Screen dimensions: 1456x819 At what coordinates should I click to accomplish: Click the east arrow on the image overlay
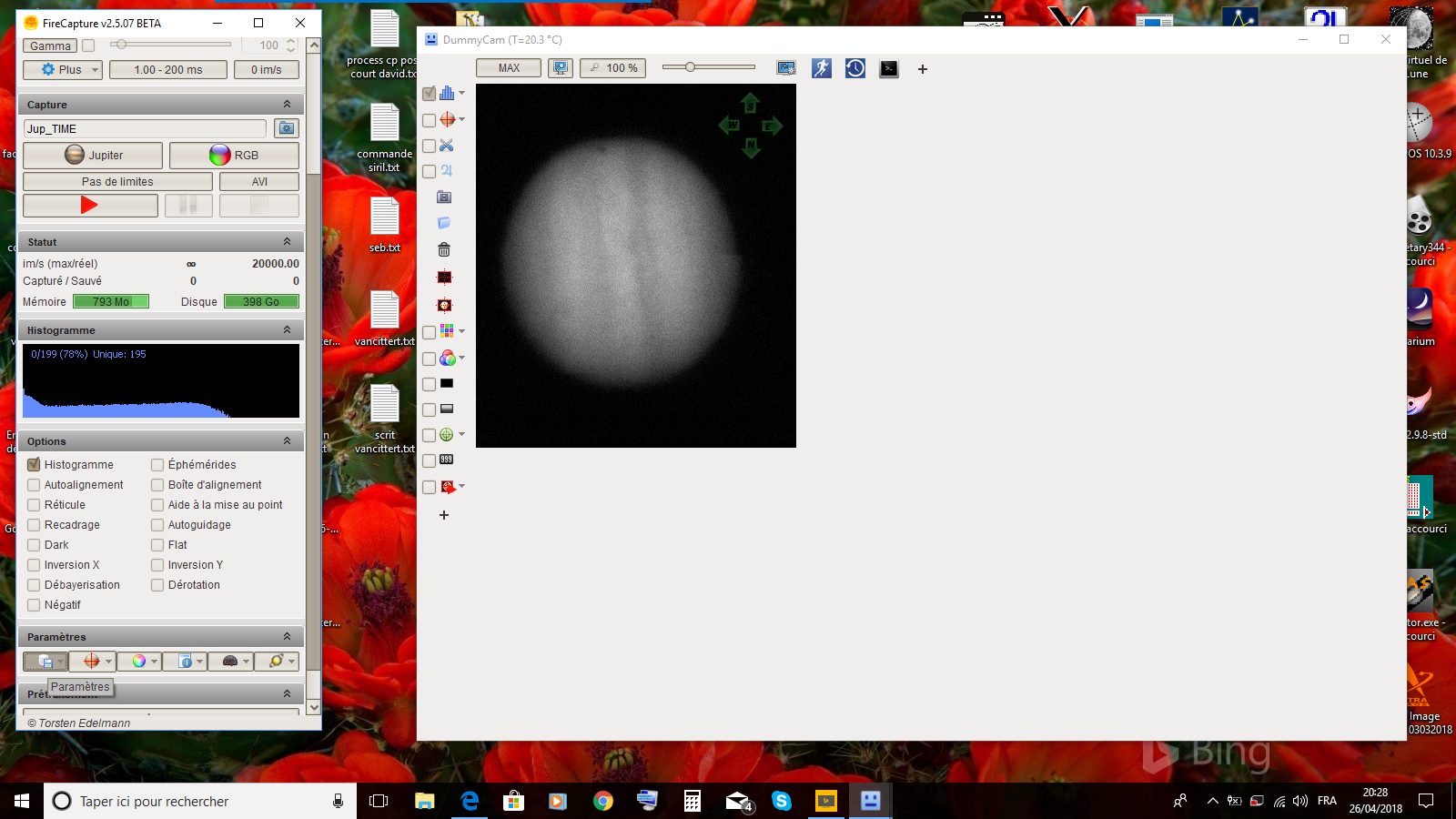[773, 126]
